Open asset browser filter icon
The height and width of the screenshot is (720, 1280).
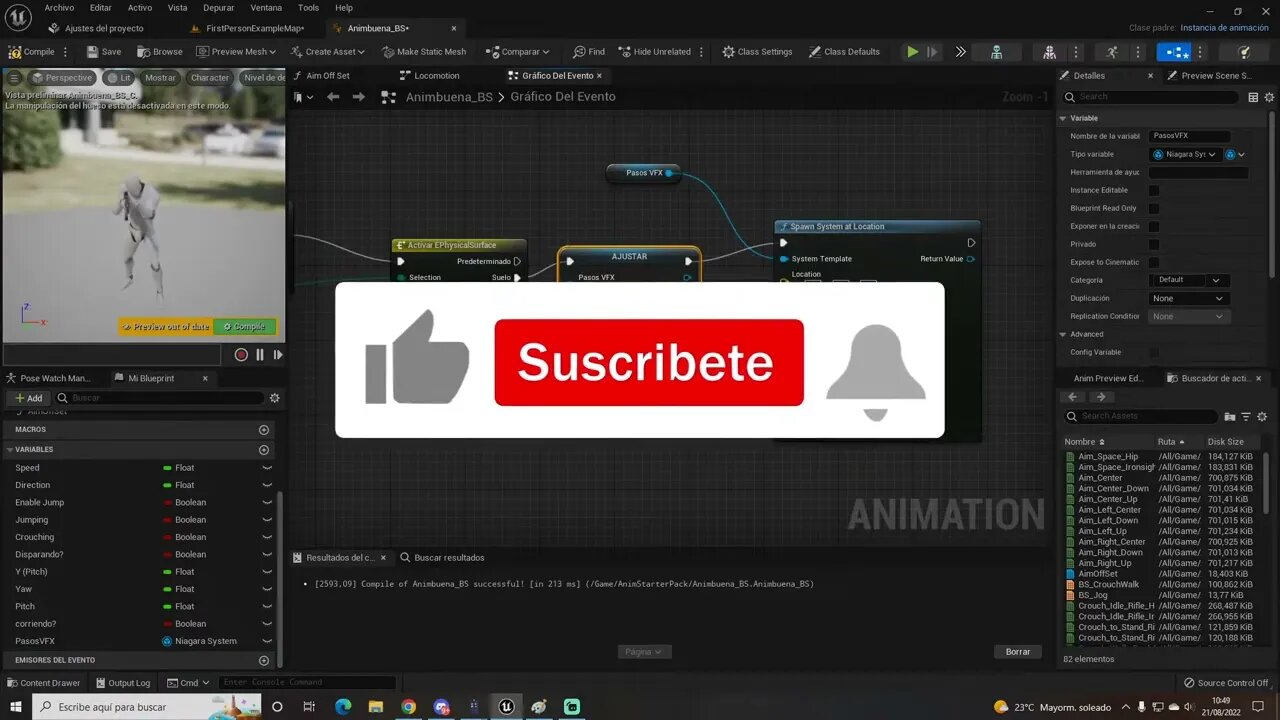[1246, 416]
